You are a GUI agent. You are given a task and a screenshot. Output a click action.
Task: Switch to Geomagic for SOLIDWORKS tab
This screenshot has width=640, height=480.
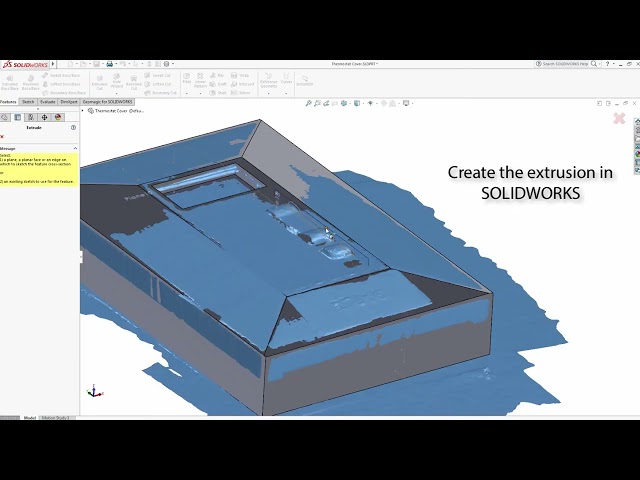[107, 102]
